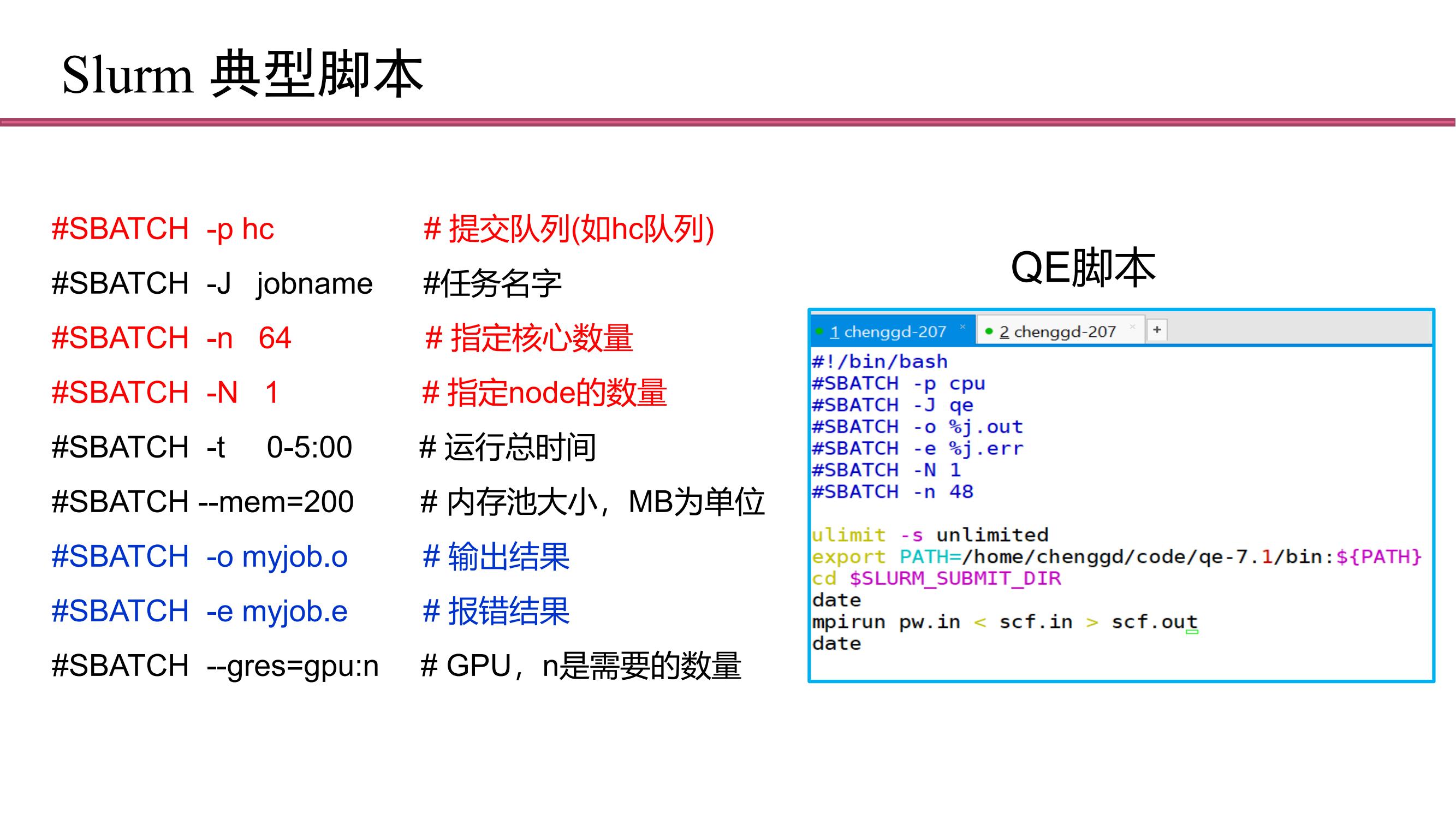Click the 'export PATH=' line in terminal
Viewport: 1456px width, 819px height.
pos(1117,557)
